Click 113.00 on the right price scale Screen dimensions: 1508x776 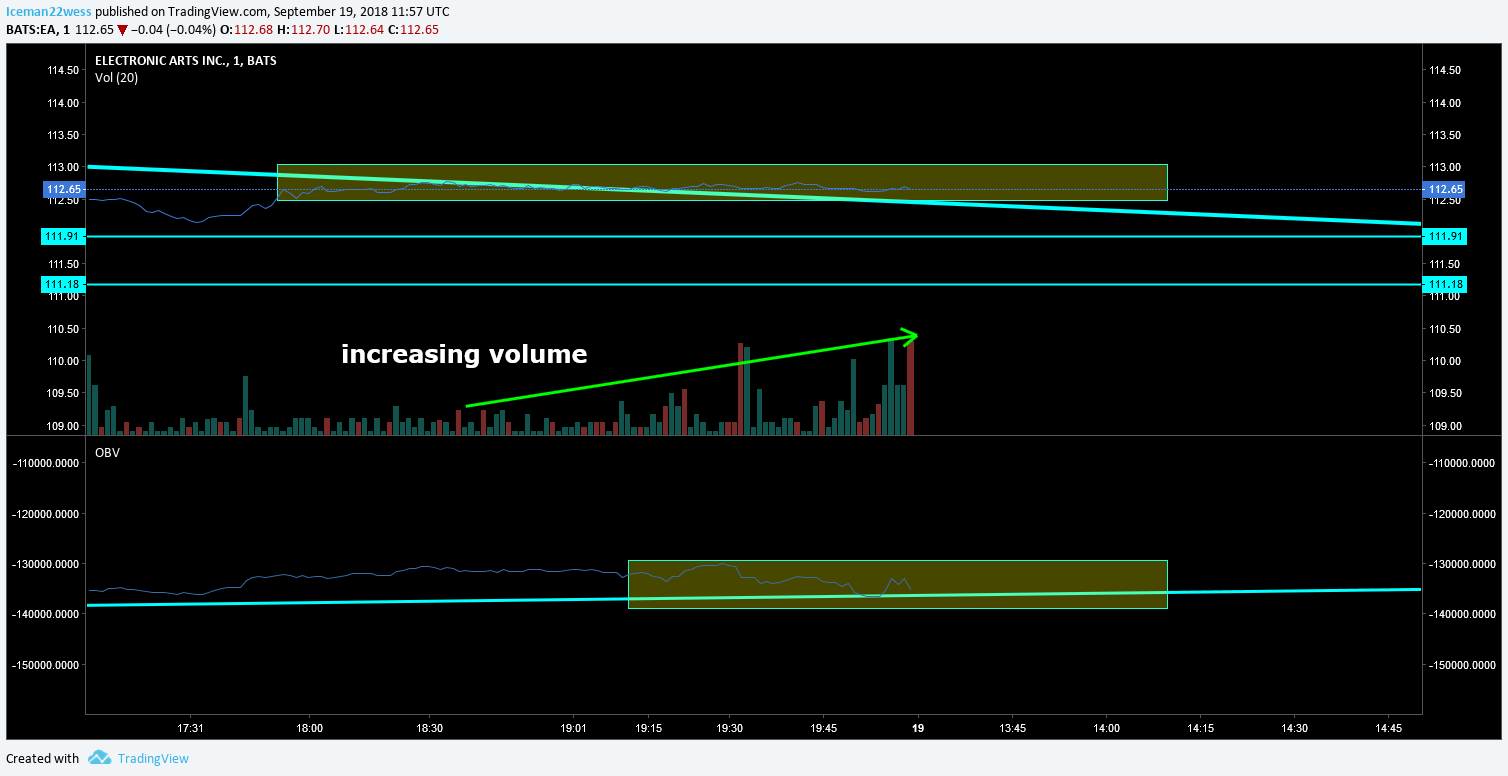point(1446,167)
